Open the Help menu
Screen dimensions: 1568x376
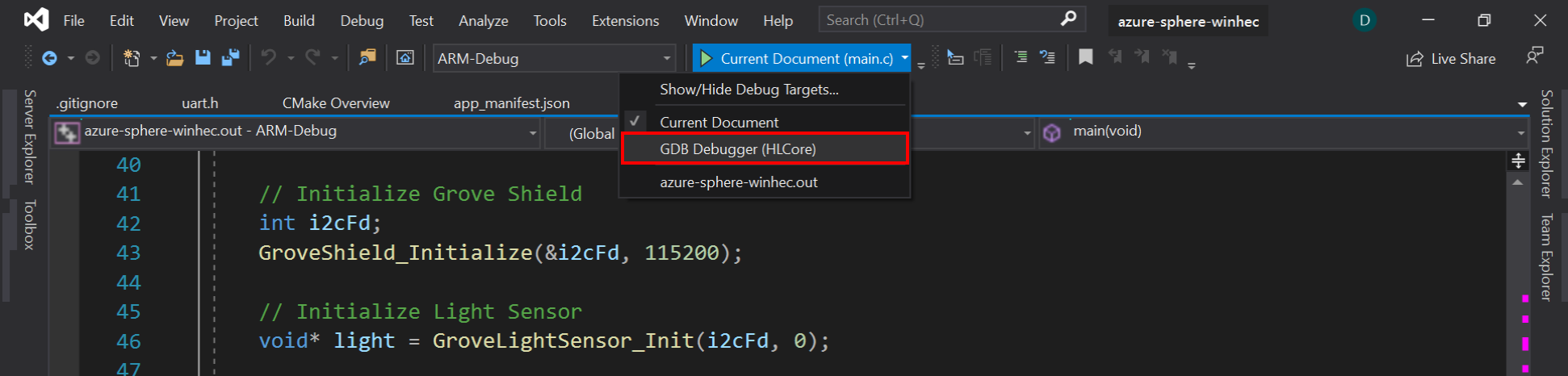tap(778, 21)
